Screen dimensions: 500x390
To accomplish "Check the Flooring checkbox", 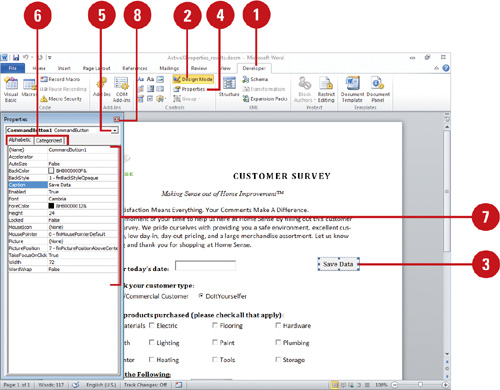I will (x=215, y=325).
